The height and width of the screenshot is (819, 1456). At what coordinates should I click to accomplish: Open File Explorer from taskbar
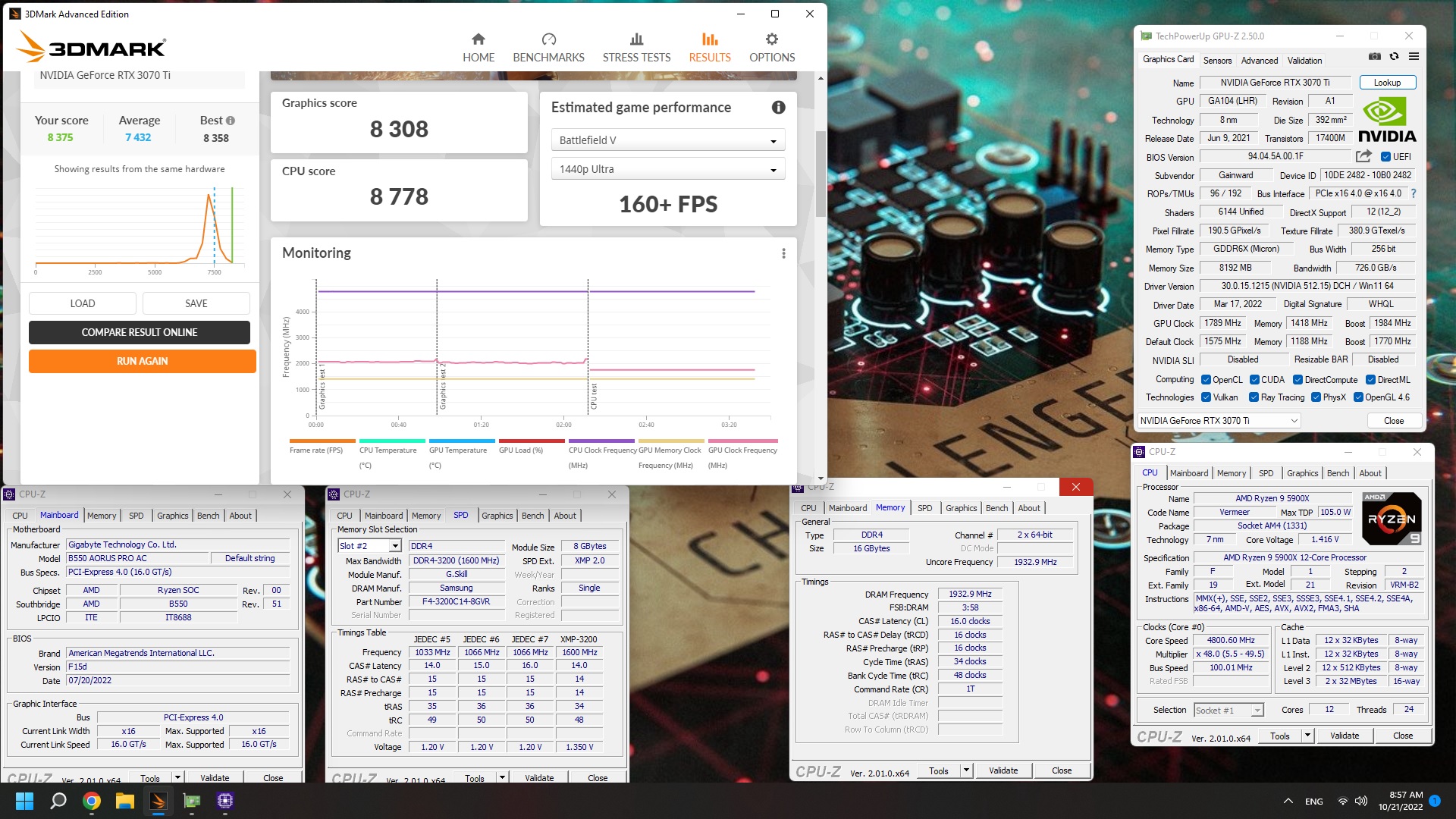pyautogui.click(x=125, y=801)
